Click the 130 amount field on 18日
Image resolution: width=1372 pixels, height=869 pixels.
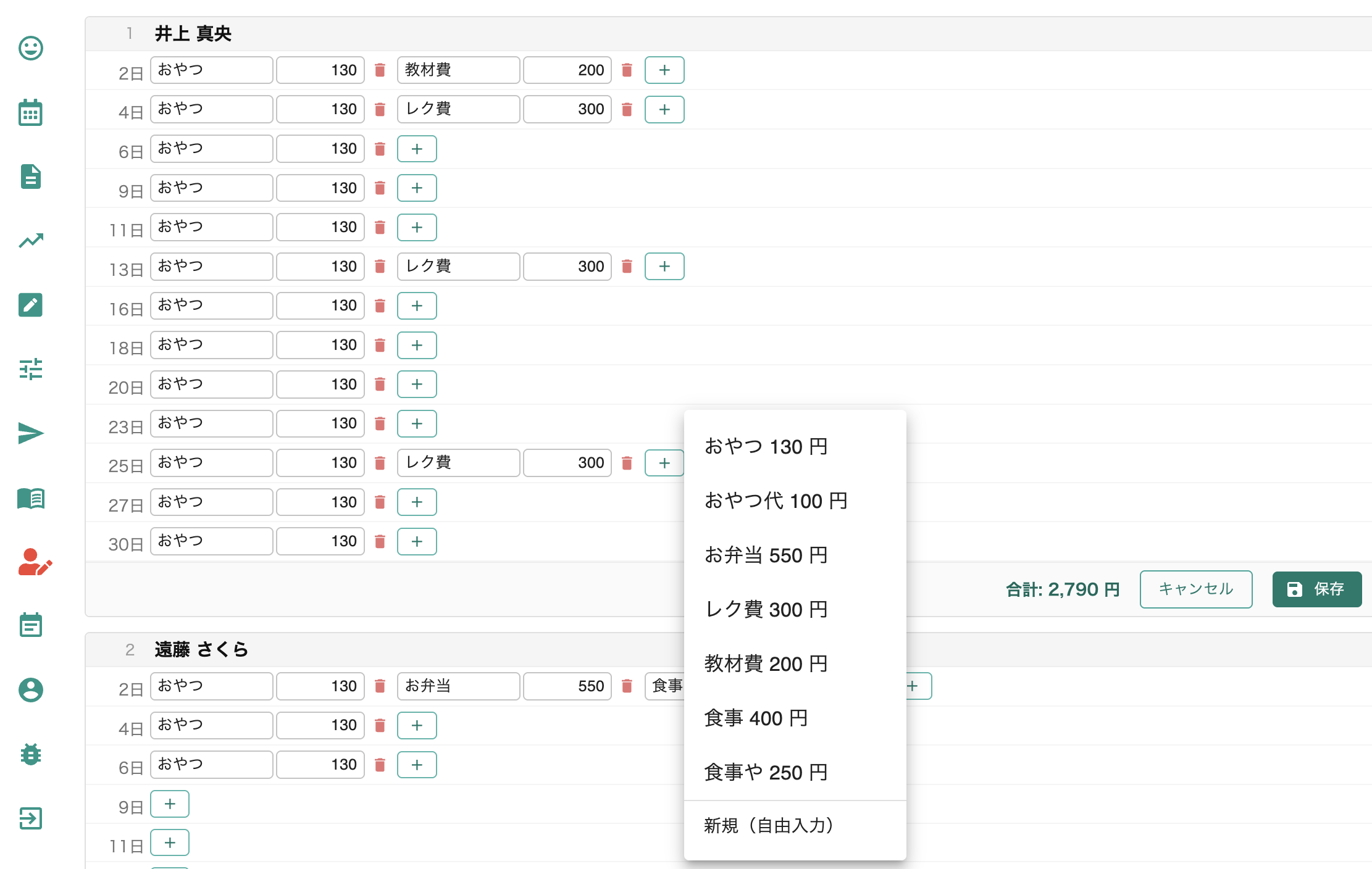point(320,345)
